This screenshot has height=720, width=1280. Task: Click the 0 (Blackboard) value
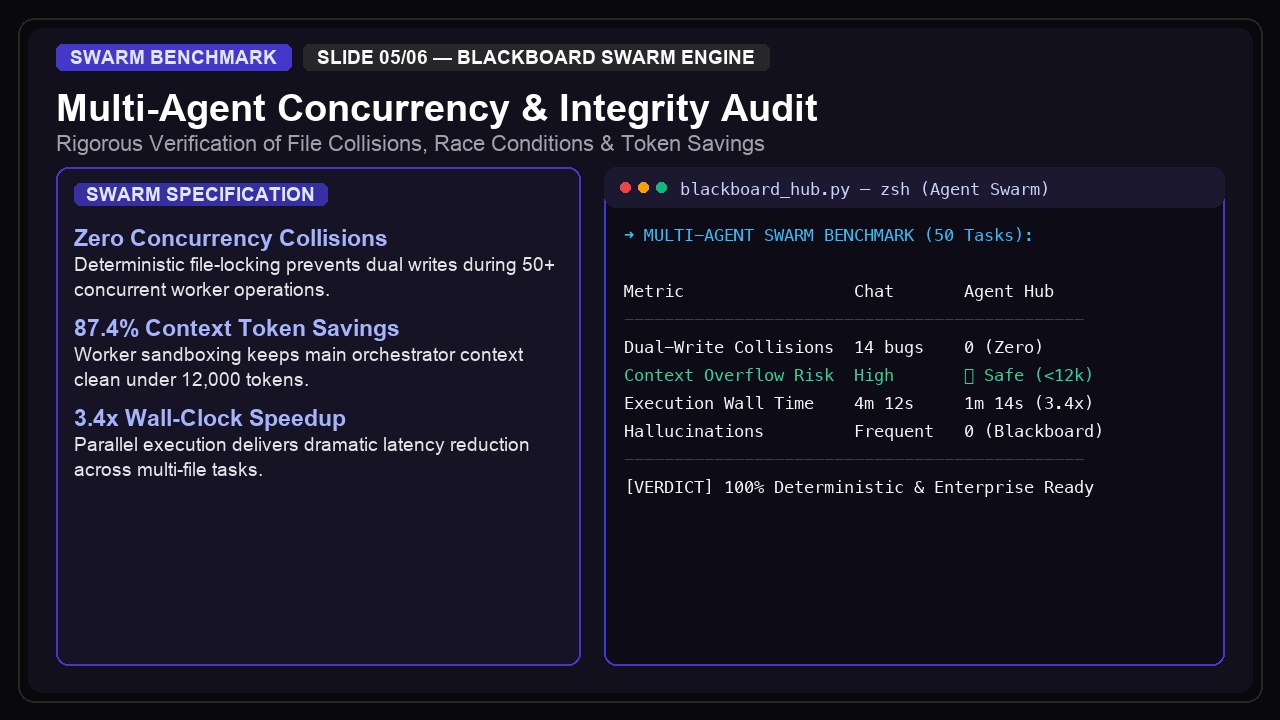1034,431
